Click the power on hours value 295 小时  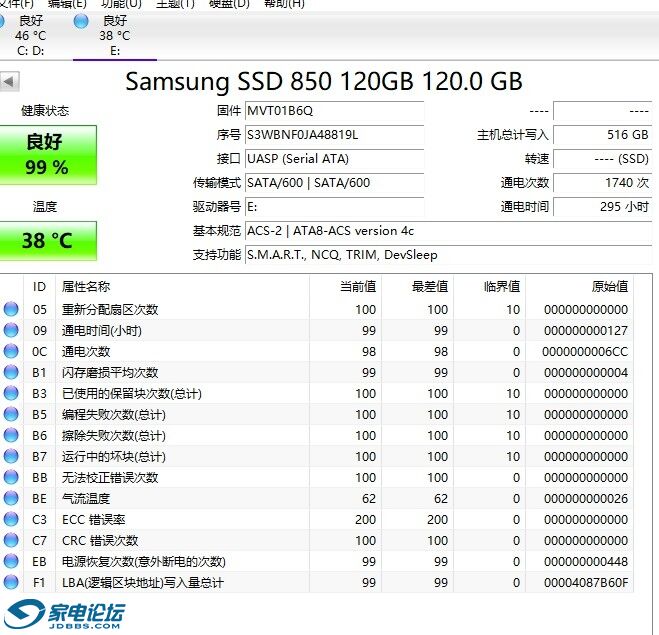coord(602,207)
